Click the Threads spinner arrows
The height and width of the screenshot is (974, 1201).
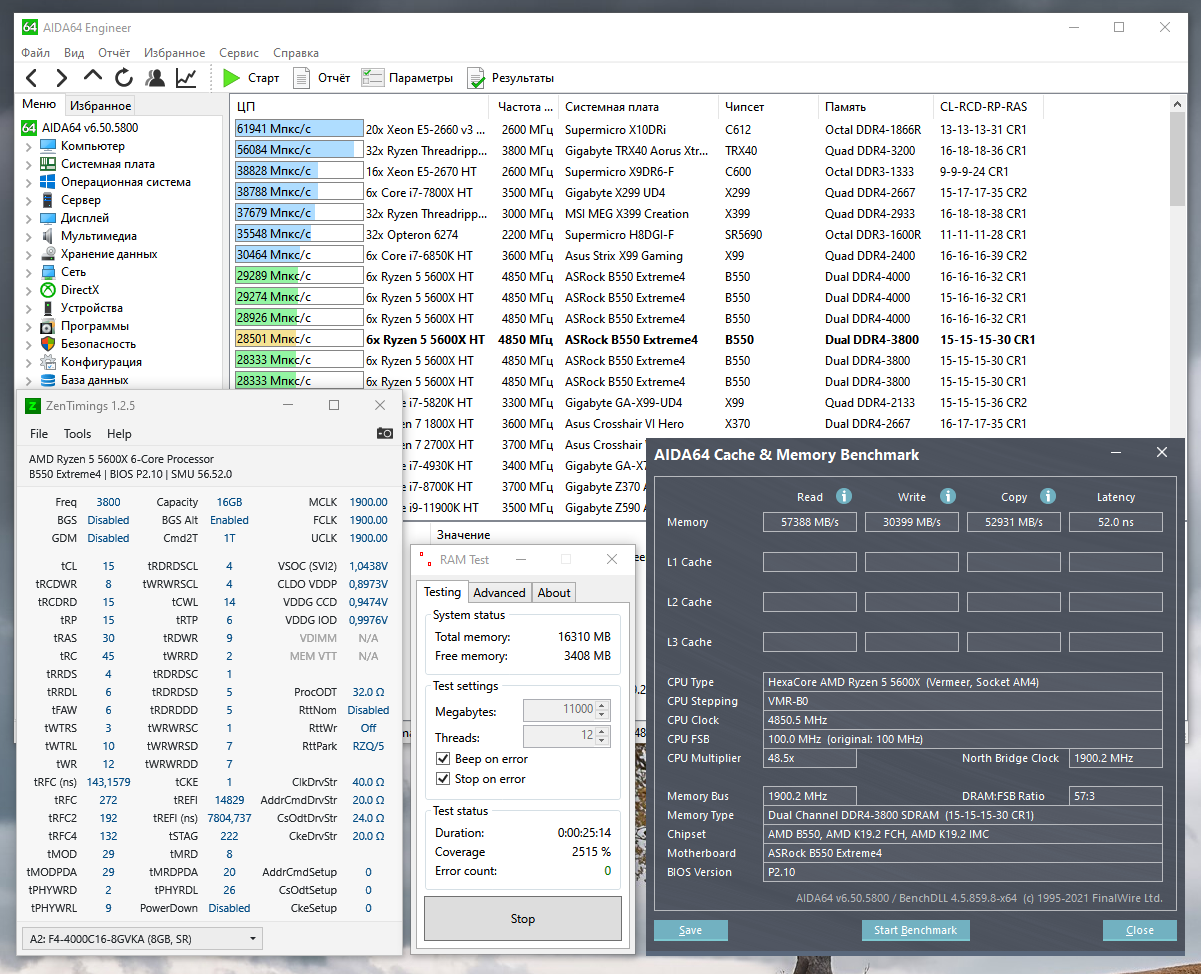coord(602,736)
